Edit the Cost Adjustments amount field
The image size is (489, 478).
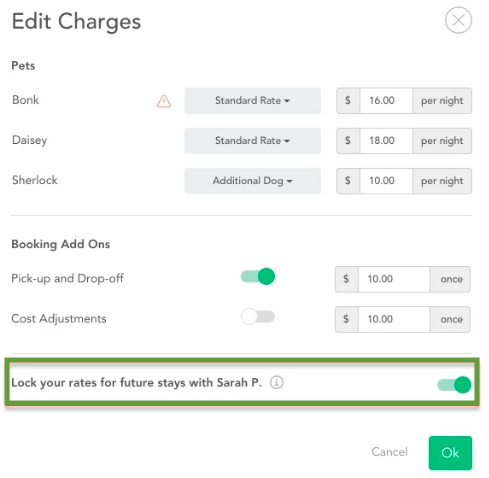pyautogui.click(x=394, y=319)
